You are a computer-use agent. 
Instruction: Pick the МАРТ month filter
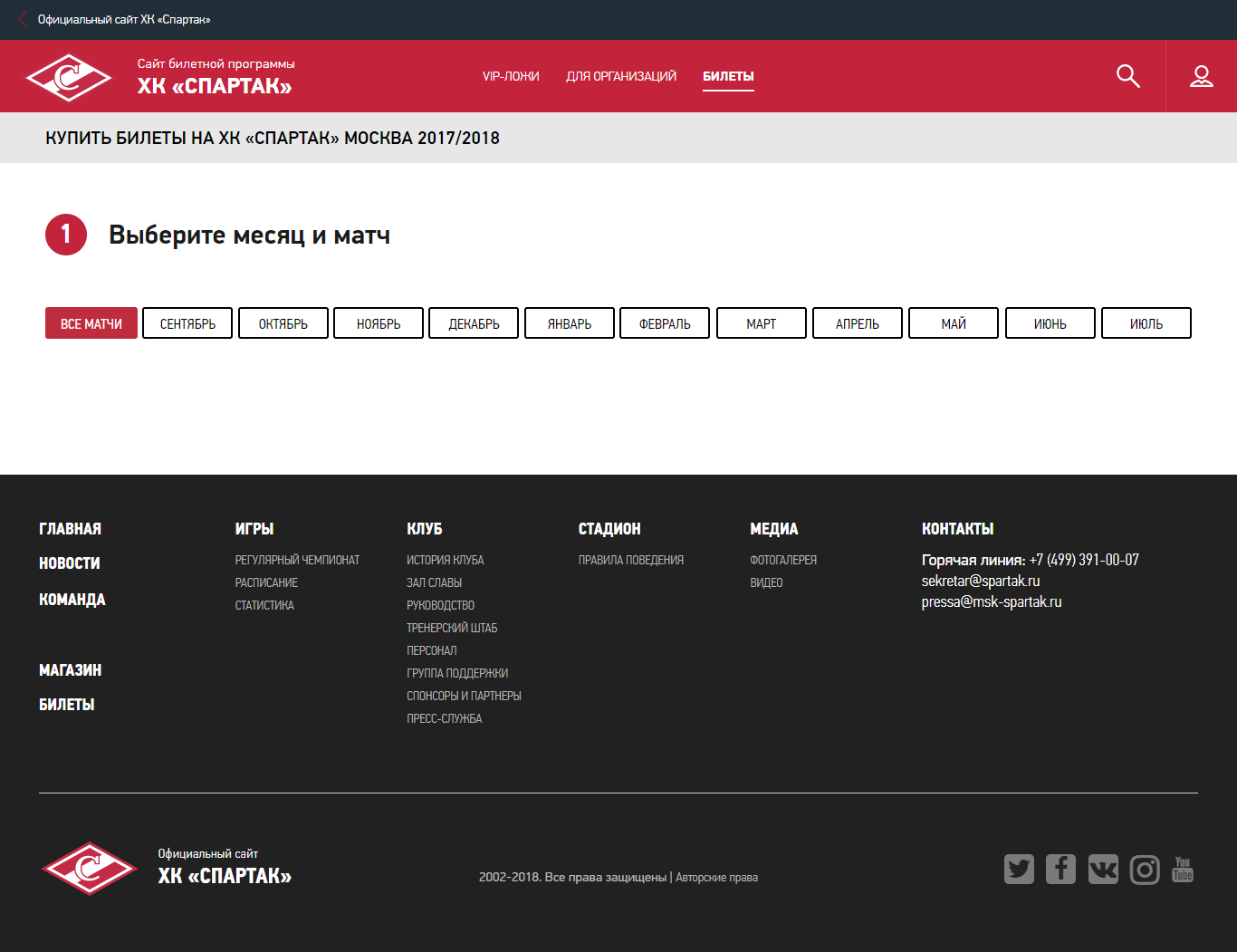pyautogui.click(x=761, y=323)
